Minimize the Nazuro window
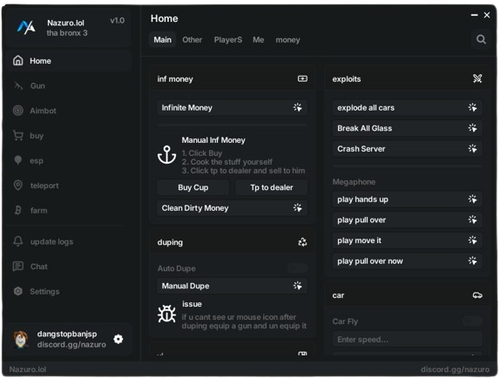The image size is (500, 379). (474, 15)
